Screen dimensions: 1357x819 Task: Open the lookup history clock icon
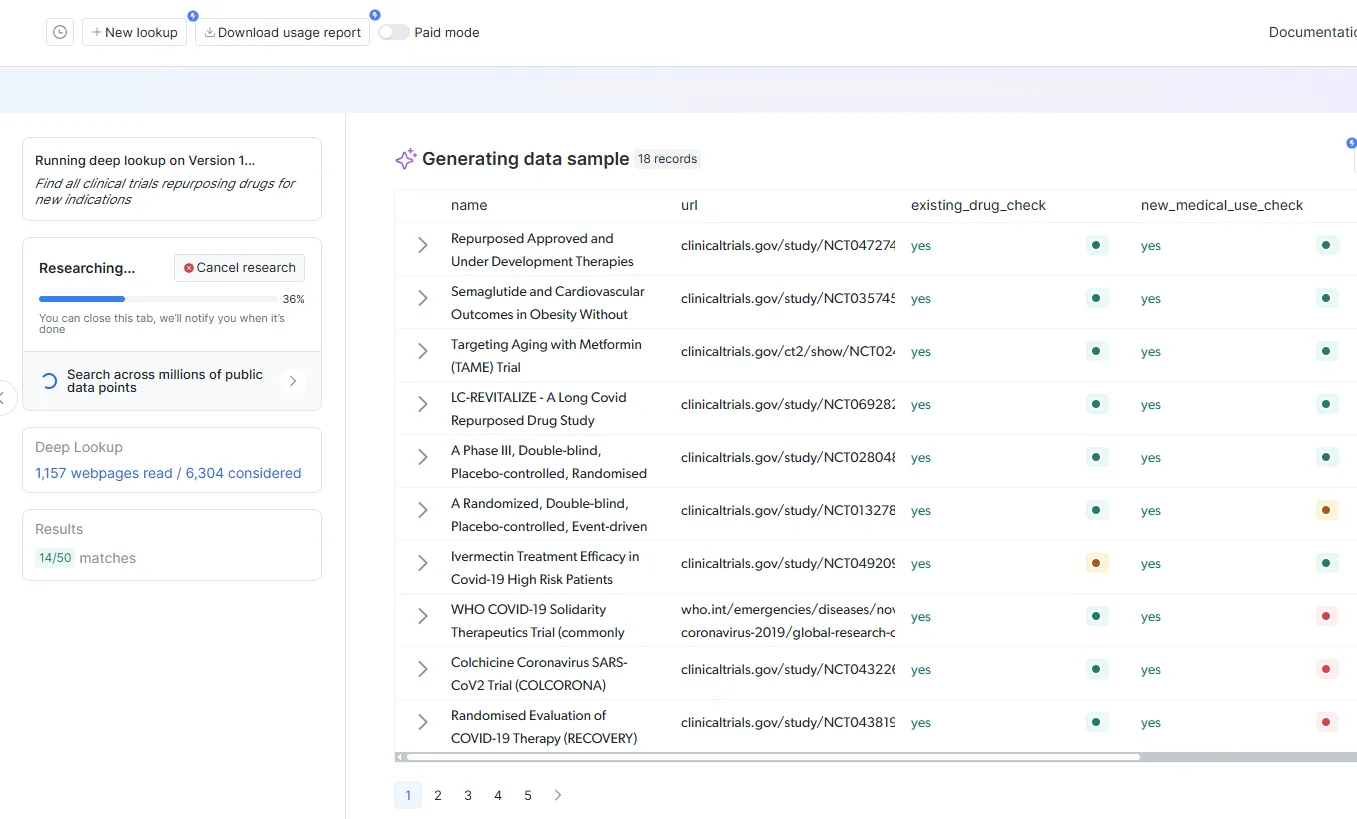tap(59, 31)
